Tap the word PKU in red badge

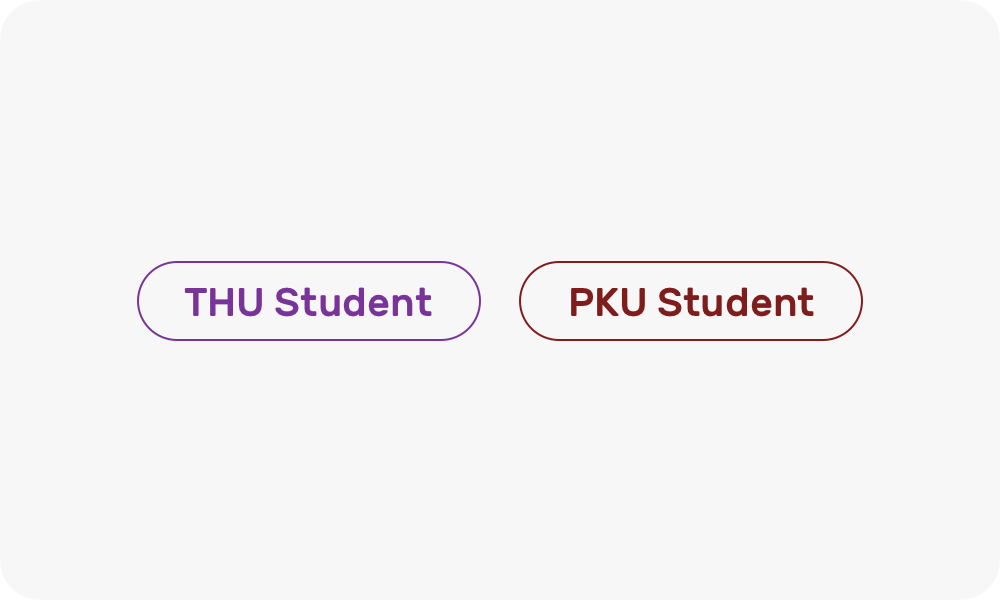coord(608,302)
